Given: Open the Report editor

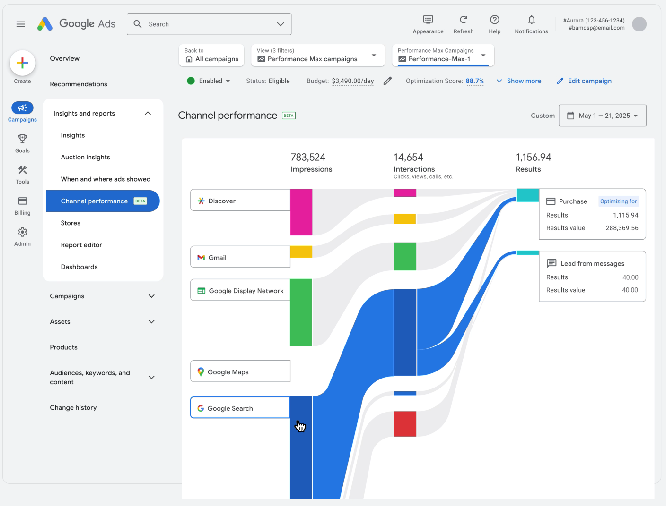Looking at the screenshot, I should pyautogui.click(x=81, y=245).
